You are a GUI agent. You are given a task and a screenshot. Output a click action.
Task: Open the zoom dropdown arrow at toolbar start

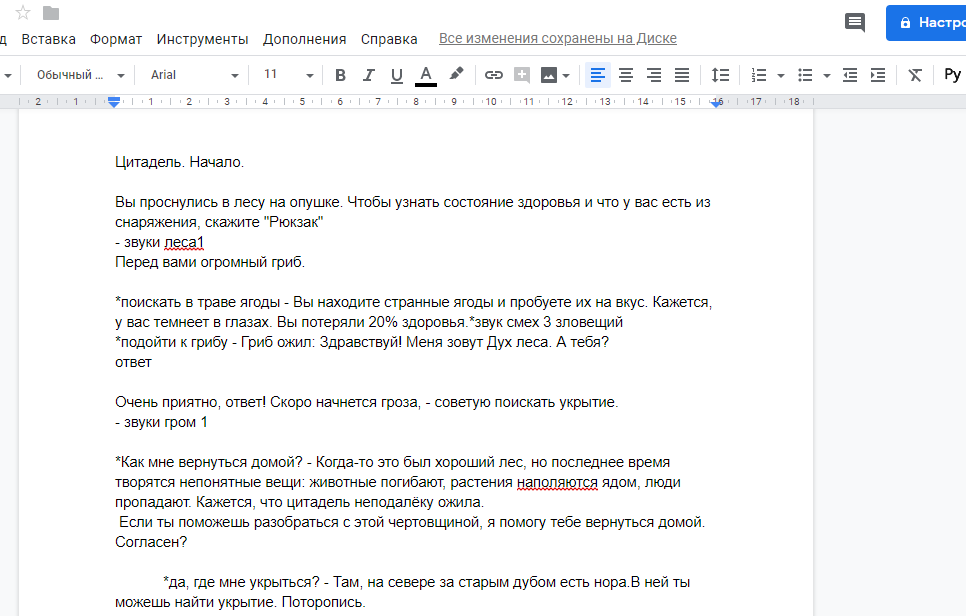click(7, 76)
